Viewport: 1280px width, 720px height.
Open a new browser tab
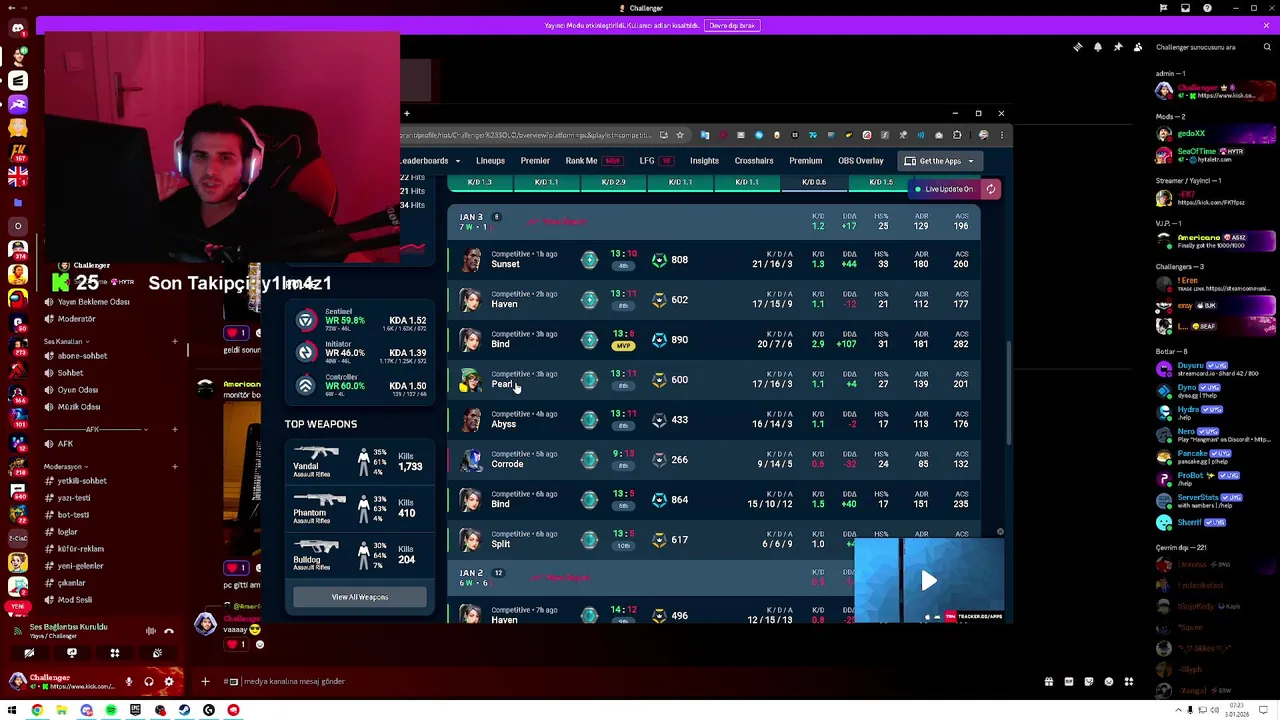point(407,113)
